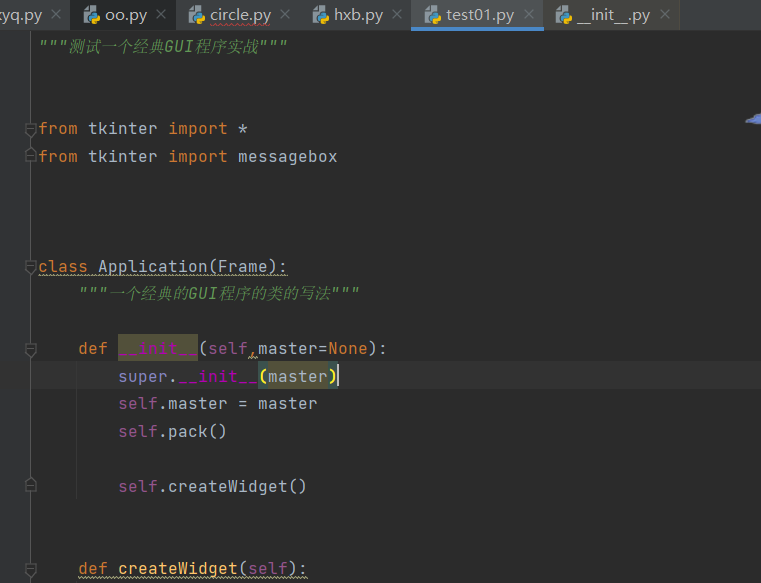Close the oo.py tab
Image resolution: width=761 pixels, height=583 pixels.
click(161, 15)
